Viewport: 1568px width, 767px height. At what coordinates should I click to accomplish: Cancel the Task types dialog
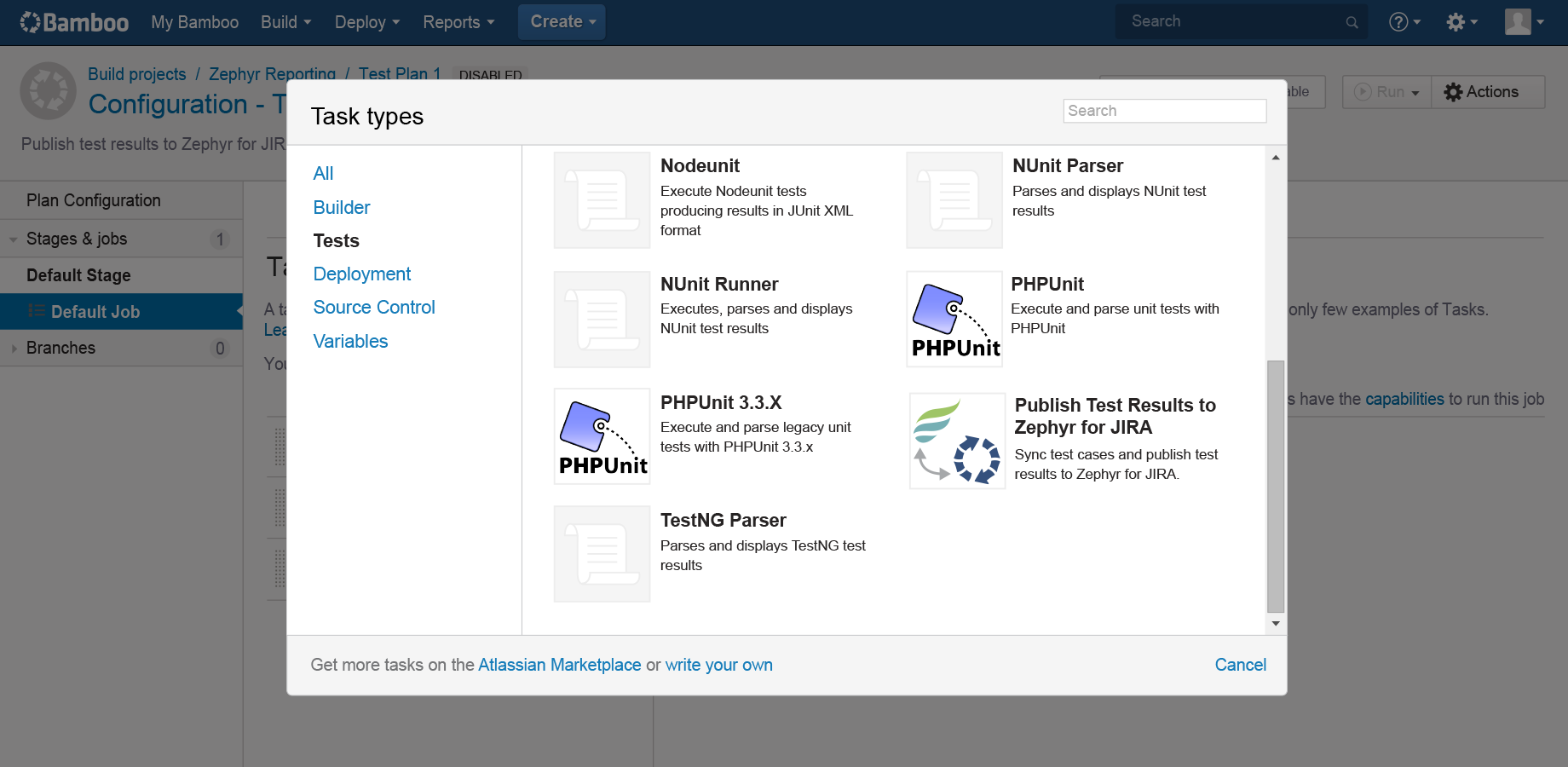(1240, 665)
